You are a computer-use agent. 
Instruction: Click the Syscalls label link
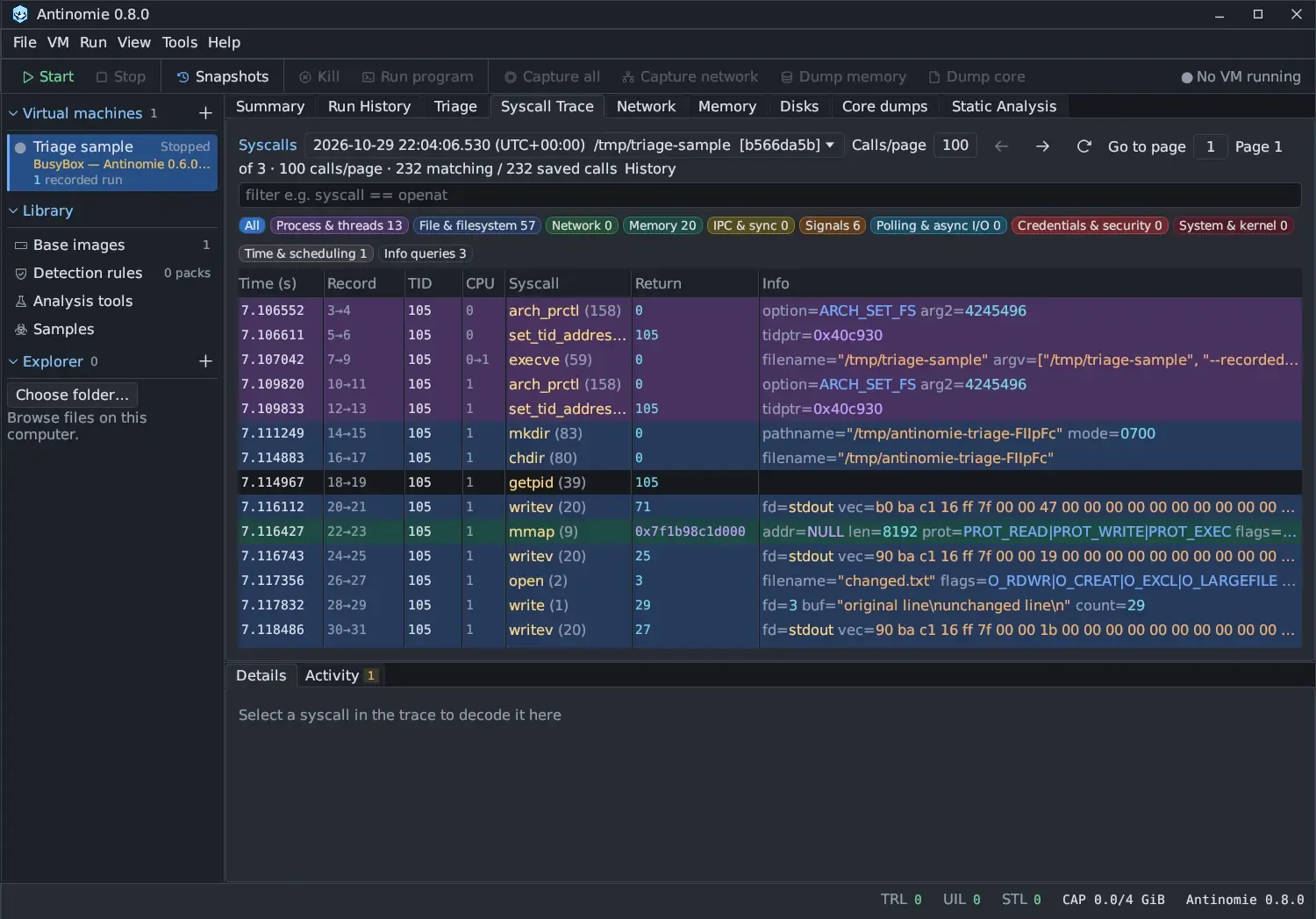[x=268, y=145]
